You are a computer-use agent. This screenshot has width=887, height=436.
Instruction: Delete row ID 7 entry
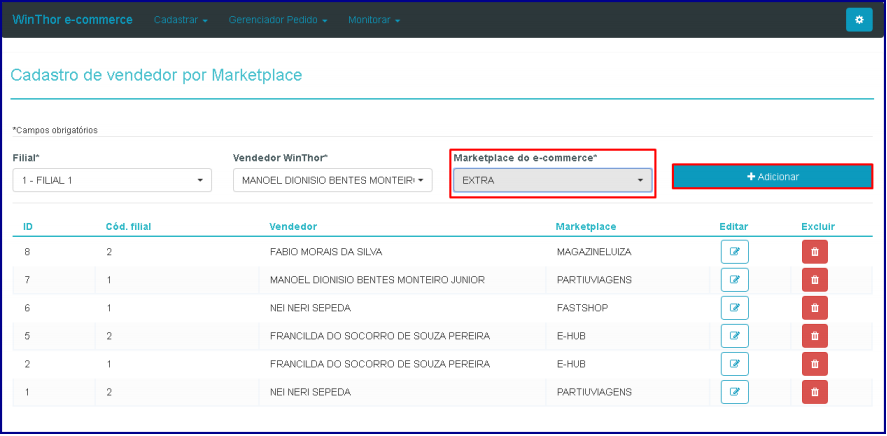point(815,280)
